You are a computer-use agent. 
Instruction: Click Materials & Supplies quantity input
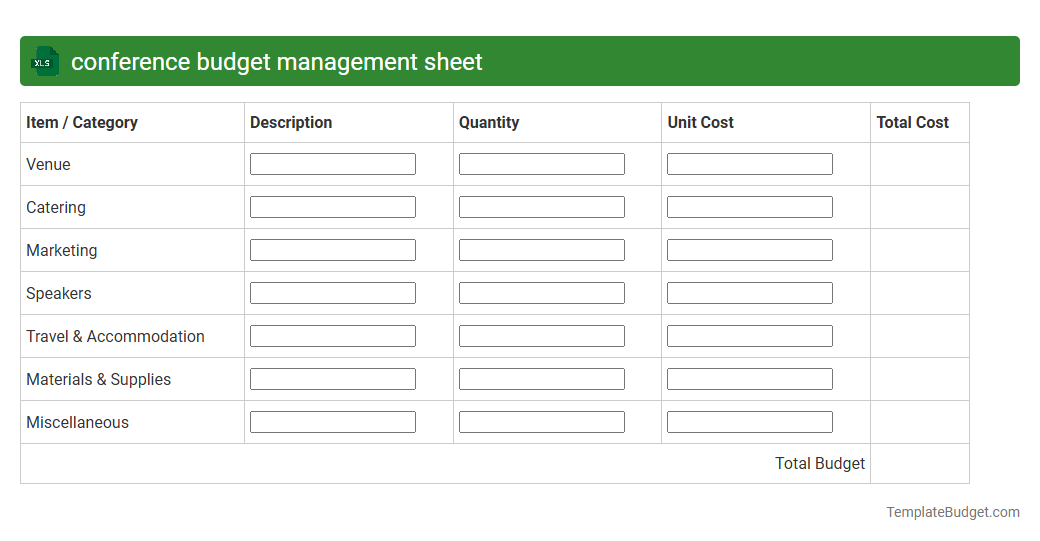(542, 379)
